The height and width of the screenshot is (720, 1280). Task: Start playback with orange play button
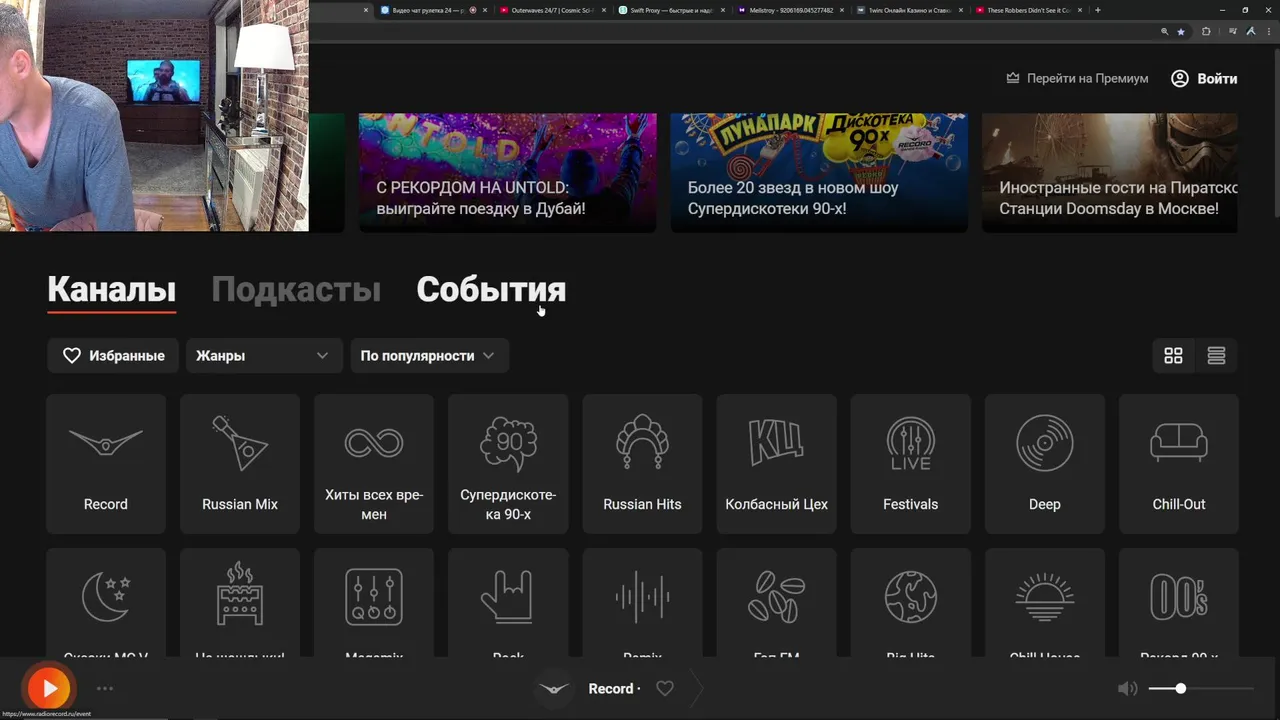click(49, 688)
